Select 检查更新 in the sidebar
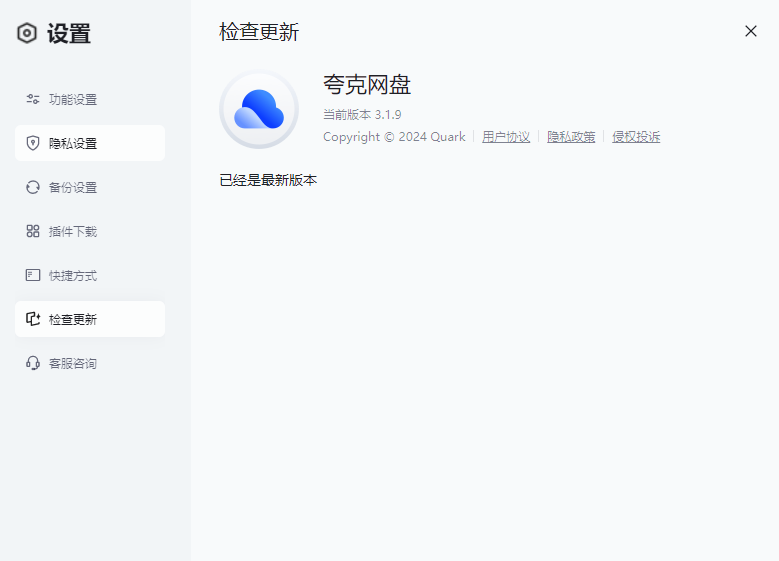This screenshot has width=779, height=561. pyautogui.click(x=90, y=319)
